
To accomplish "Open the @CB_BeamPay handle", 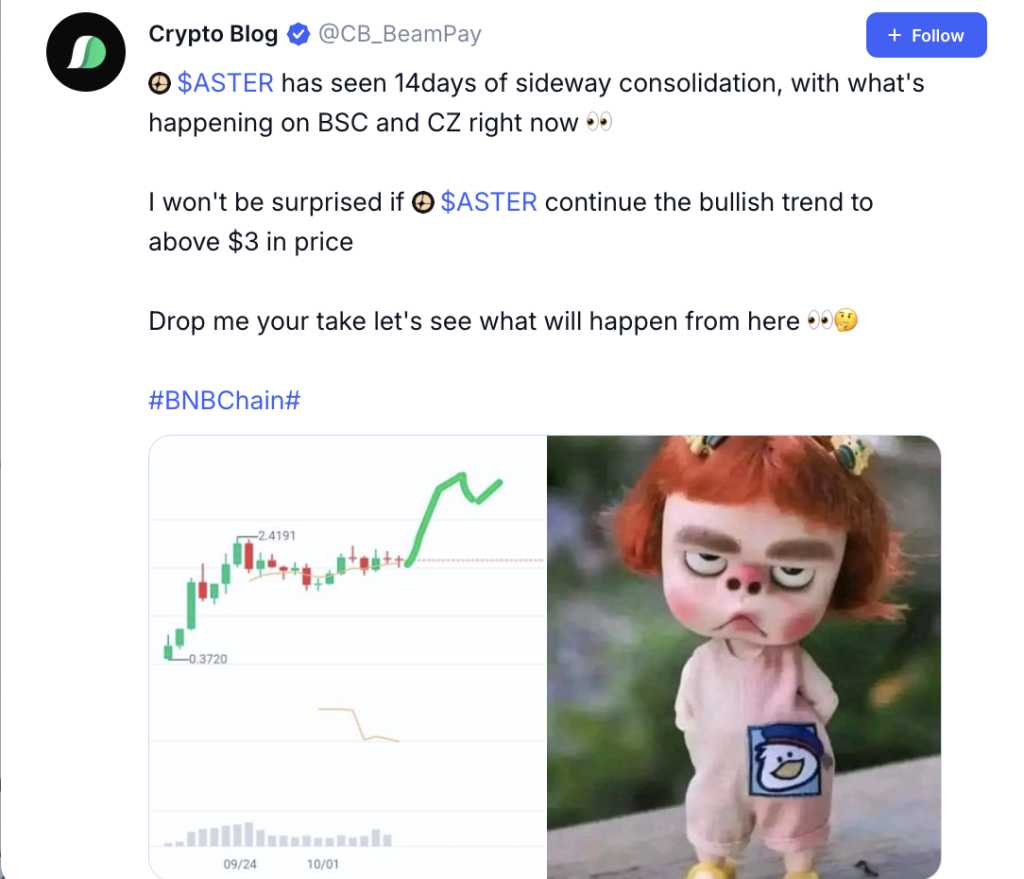I will [x=400, y=34].
